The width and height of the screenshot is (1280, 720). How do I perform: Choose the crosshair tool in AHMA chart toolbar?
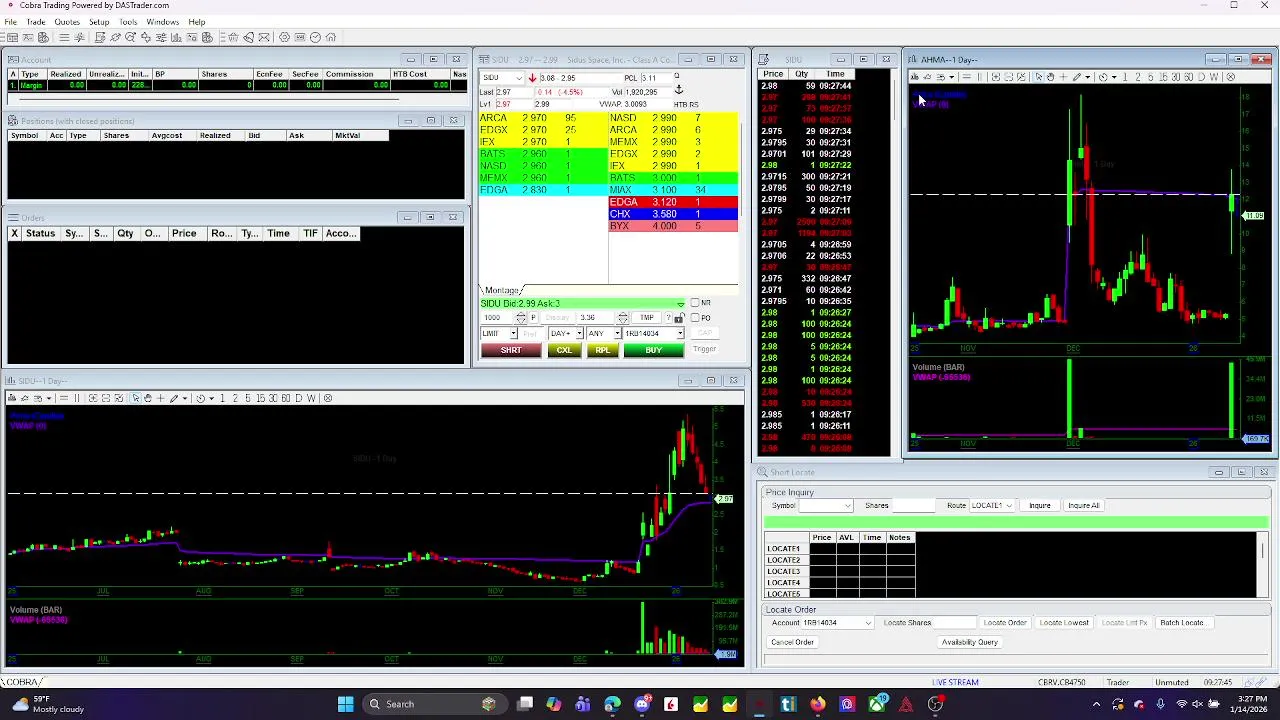point(1063,77)
